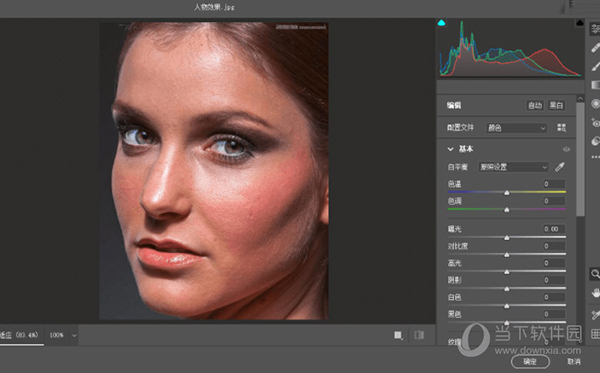This screenshot has width=600, height=373.
Task: Select the color sampler eyedropper in sidebar
Action: click(x=595, y=314)
